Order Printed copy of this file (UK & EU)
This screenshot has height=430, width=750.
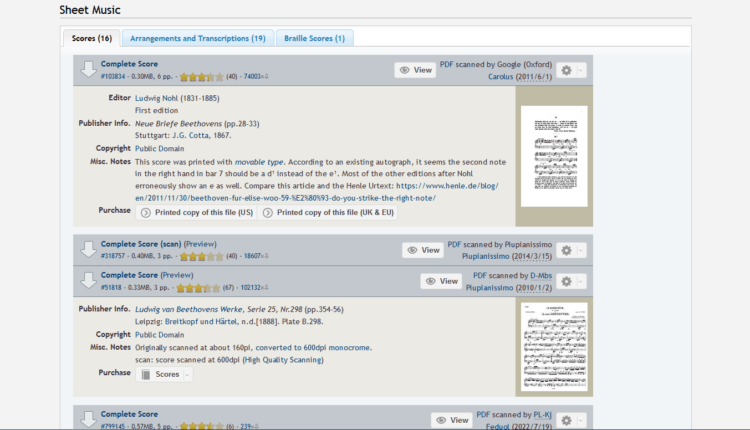[328, 212]
